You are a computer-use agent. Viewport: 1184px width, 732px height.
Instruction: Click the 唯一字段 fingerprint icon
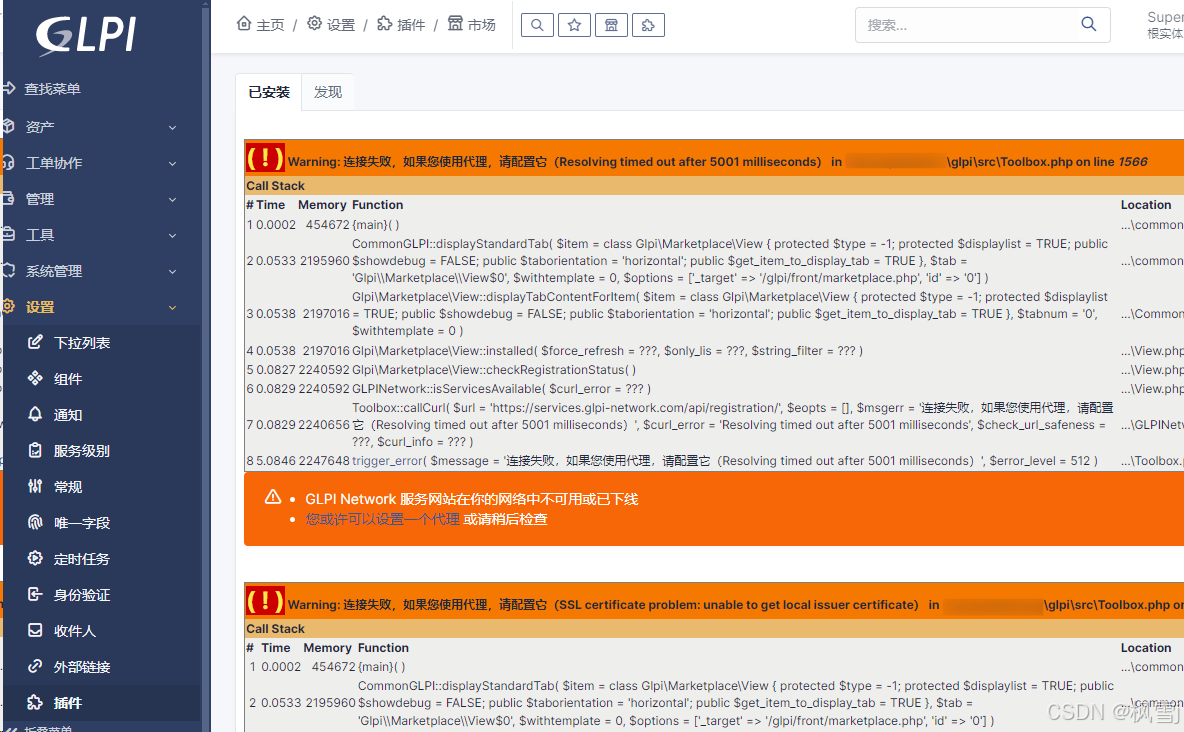pos(35,522)
